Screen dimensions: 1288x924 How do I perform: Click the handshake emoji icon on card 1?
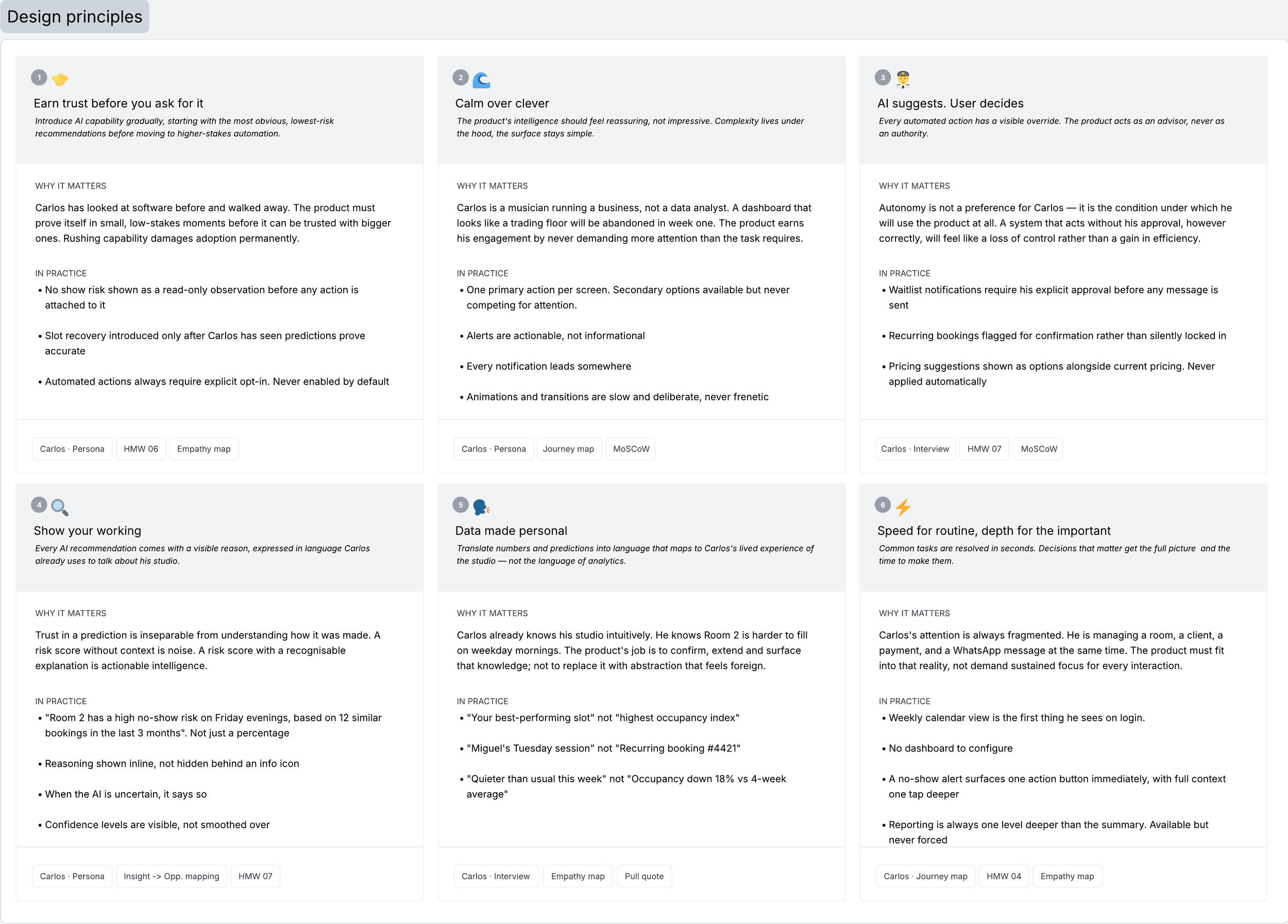tap(60, 79)
